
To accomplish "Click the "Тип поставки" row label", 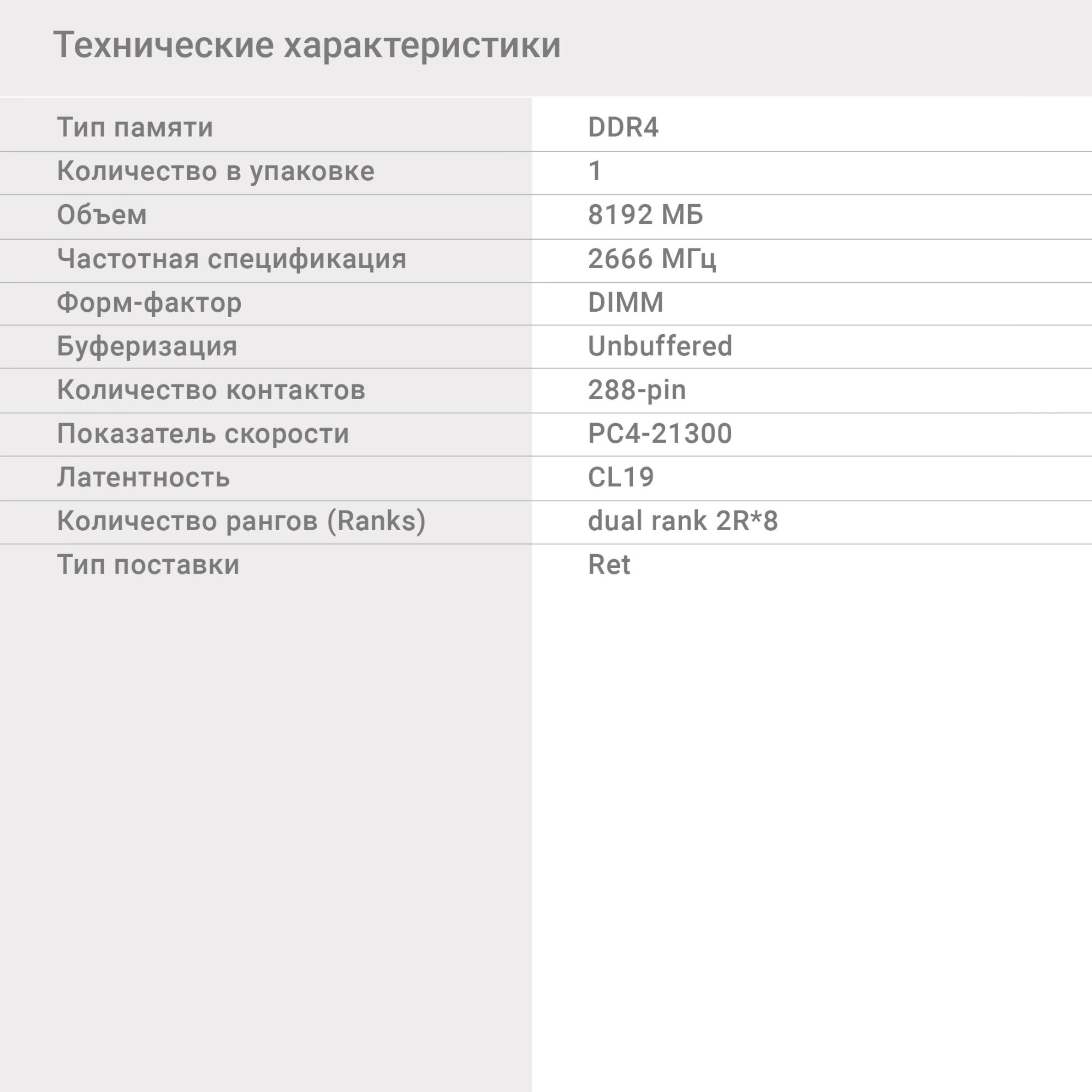I will (x=148, y=565).
